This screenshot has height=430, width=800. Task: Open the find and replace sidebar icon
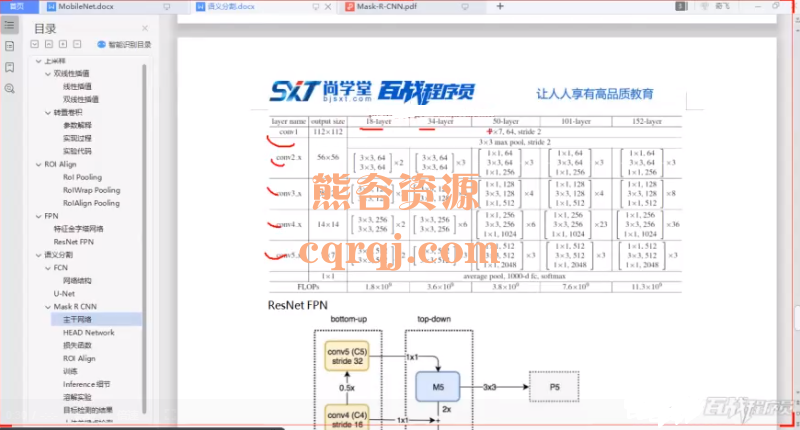pyautogui.click(x=9, y=89)
